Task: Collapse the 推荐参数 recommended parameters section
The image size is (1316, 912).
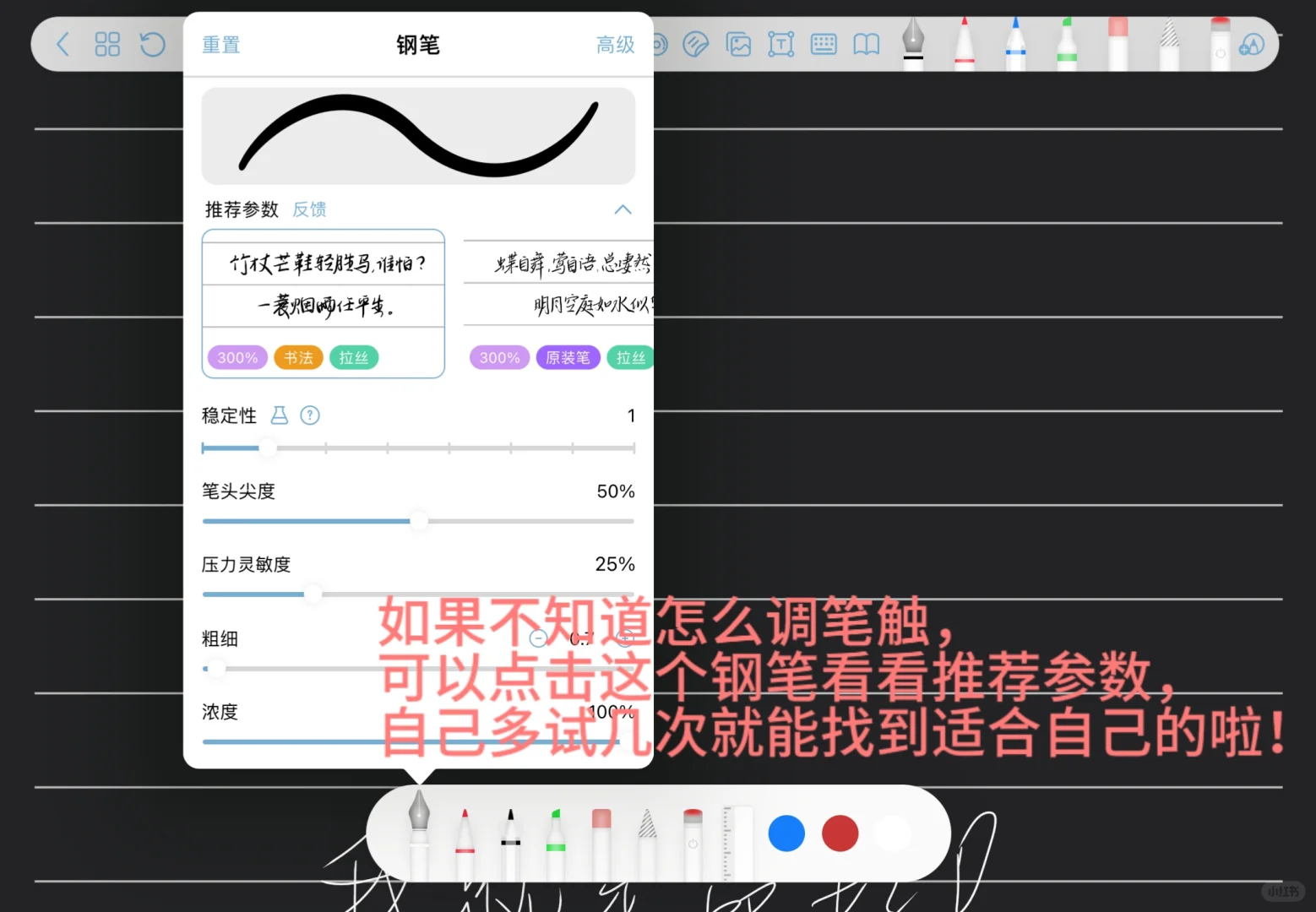Action: click(x=623, y=209)
